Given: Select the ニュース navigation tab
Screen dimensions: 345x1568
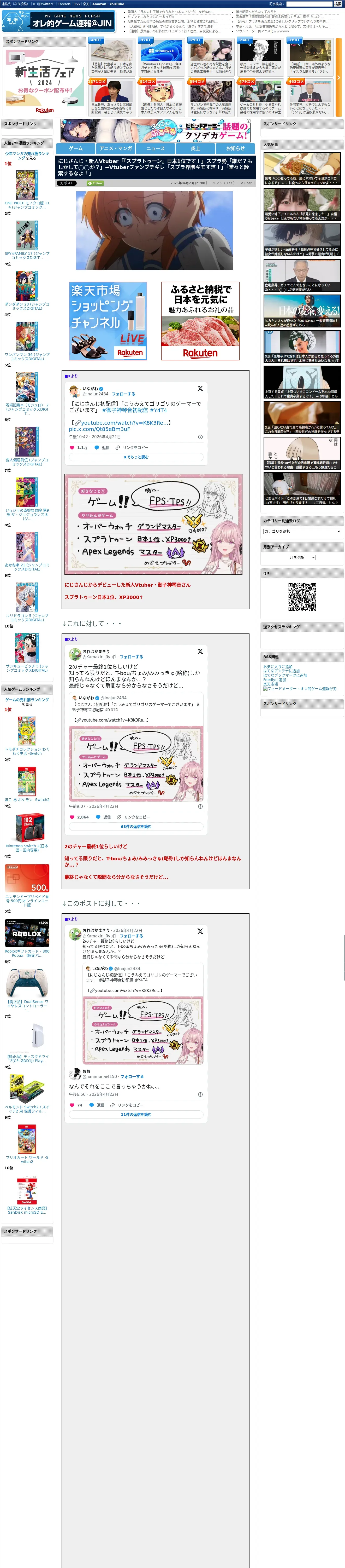Looking at the screenshot, I should click(156, 148).
